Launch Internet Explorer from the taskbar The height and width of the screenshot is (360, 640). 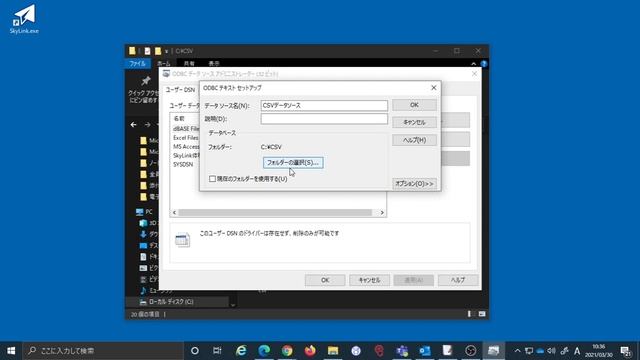[x=241, y=351]
